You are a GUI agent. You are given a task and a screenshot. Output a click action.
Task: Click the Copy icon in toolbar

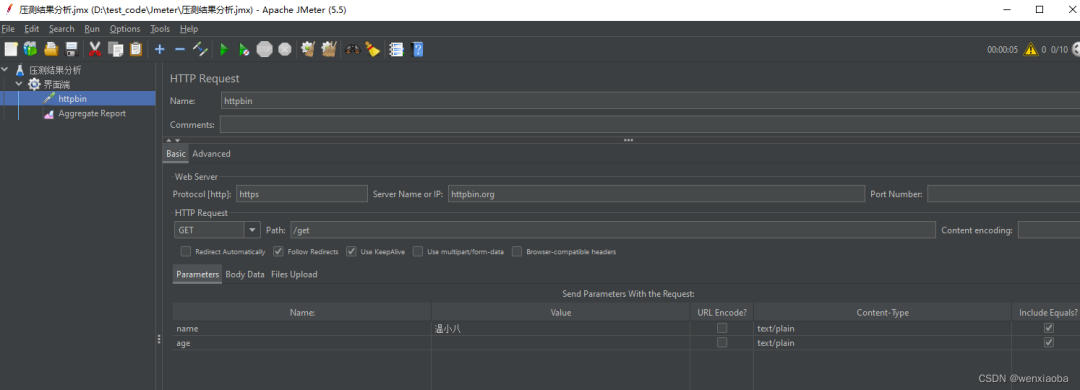pos(116,49)
